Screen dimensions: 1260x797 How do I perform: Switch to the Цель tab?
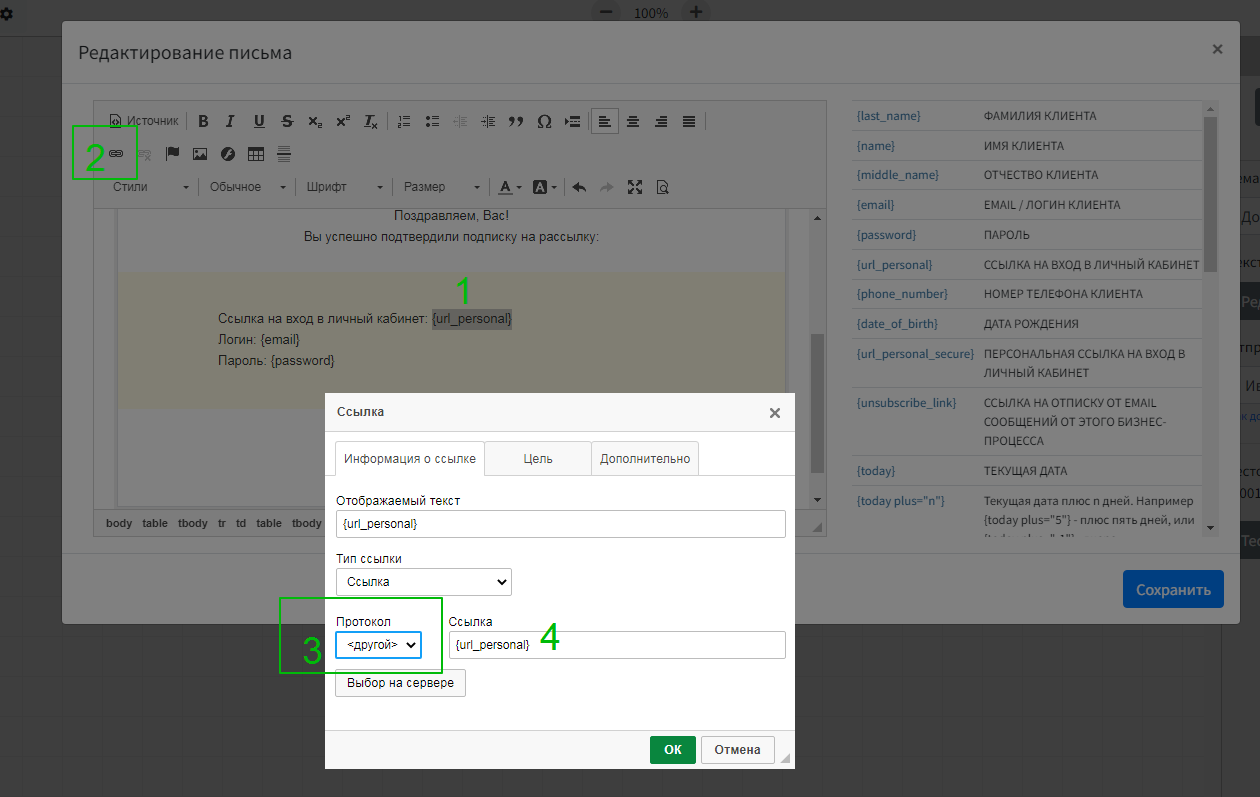538,459
